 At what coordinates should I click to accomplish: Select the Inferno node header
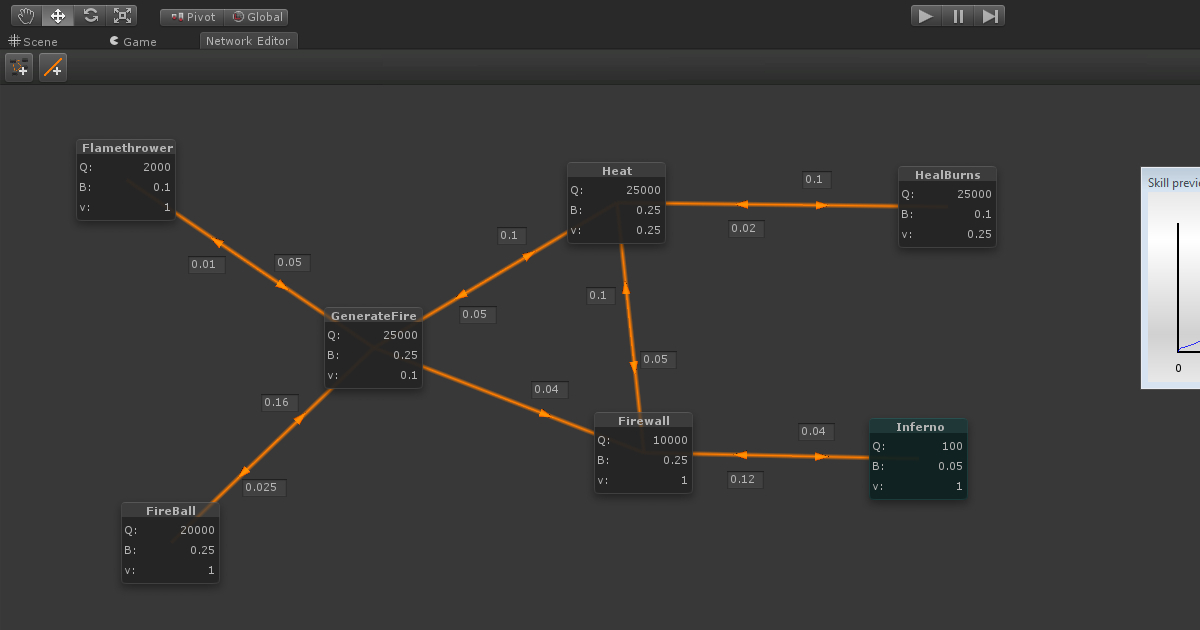[920, 427]
